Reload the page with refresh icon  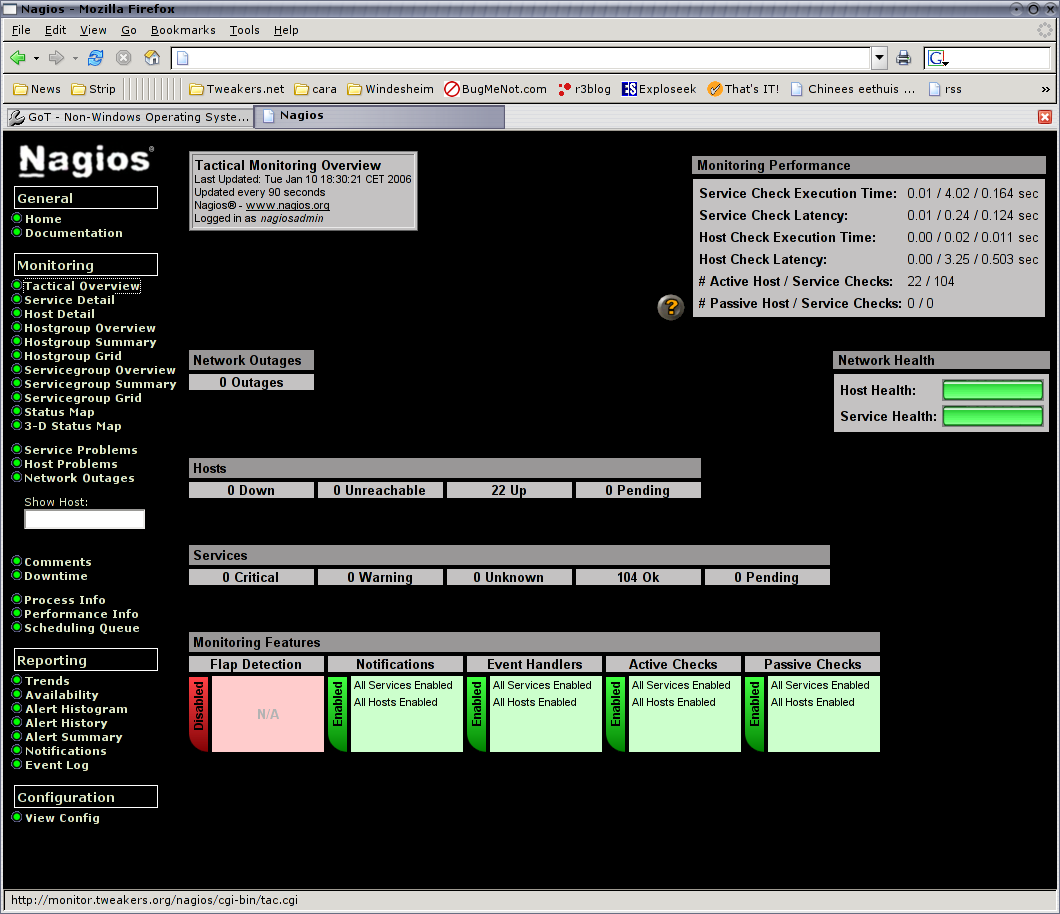pos(95,58)
